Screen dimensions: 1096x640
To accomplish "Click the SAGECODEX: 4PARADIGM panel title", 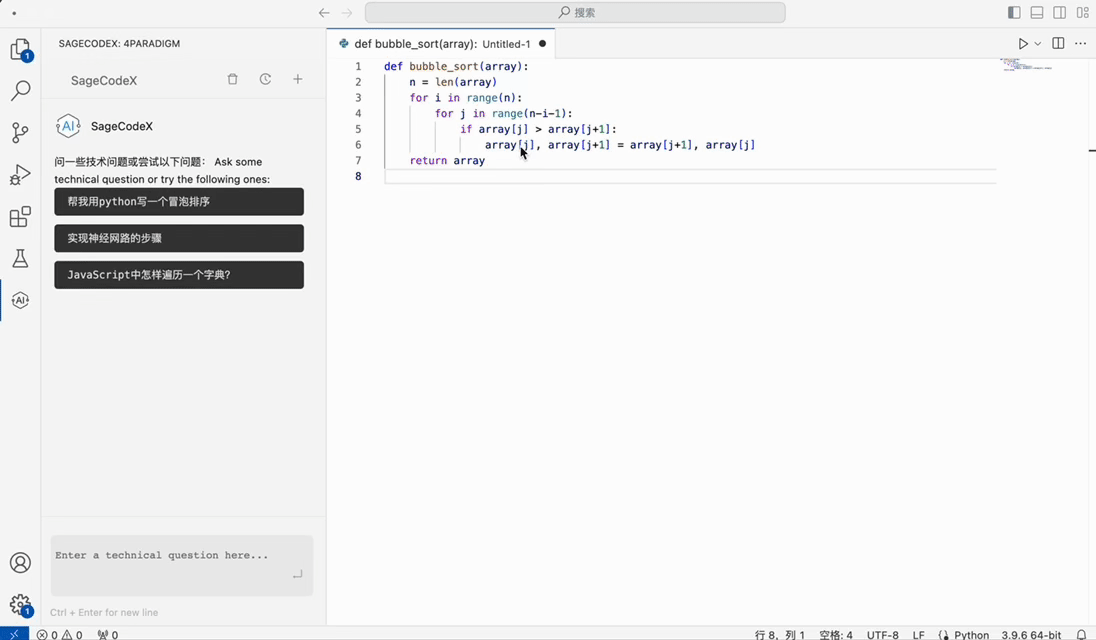I will coord(120,43).
